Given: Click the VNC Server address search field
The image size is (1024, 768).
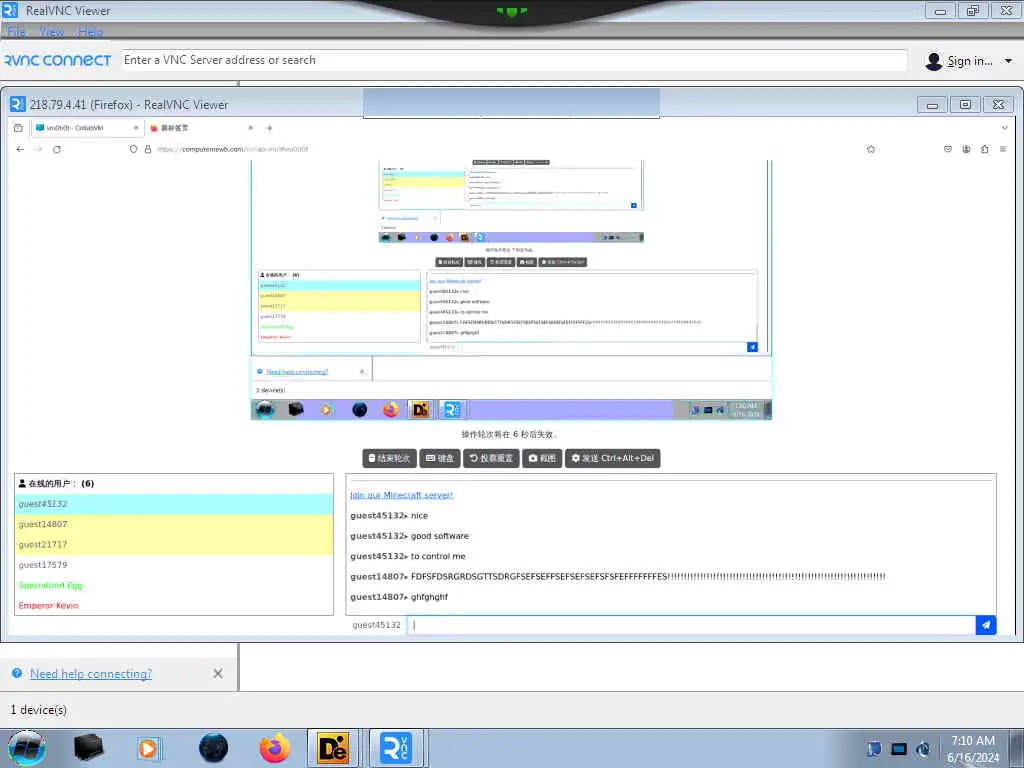Looking at the screenshot, I should point(515,60).
